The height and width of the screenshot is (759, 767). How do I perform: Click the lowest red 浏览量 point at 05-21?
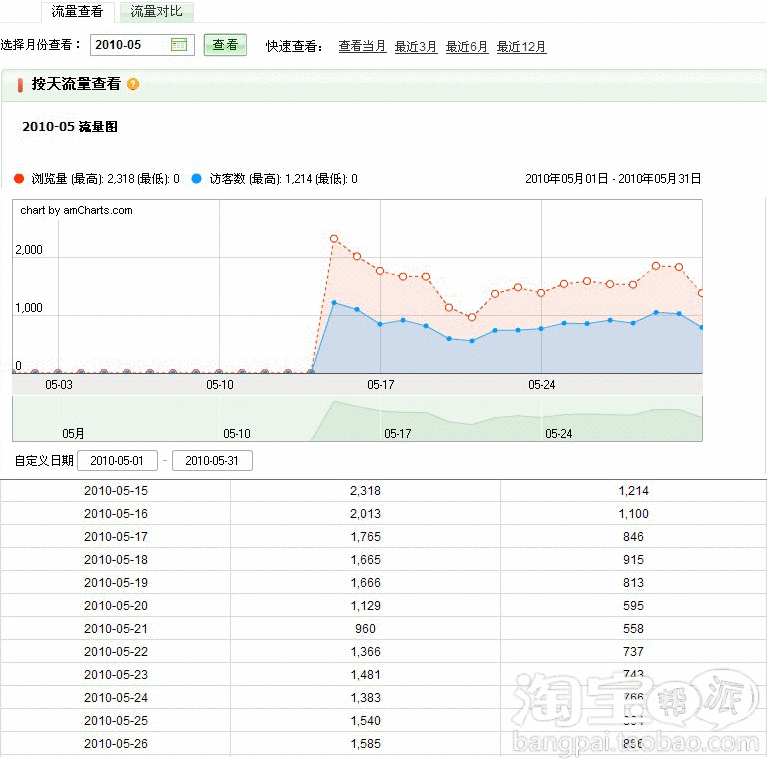(x=472, y=317)
